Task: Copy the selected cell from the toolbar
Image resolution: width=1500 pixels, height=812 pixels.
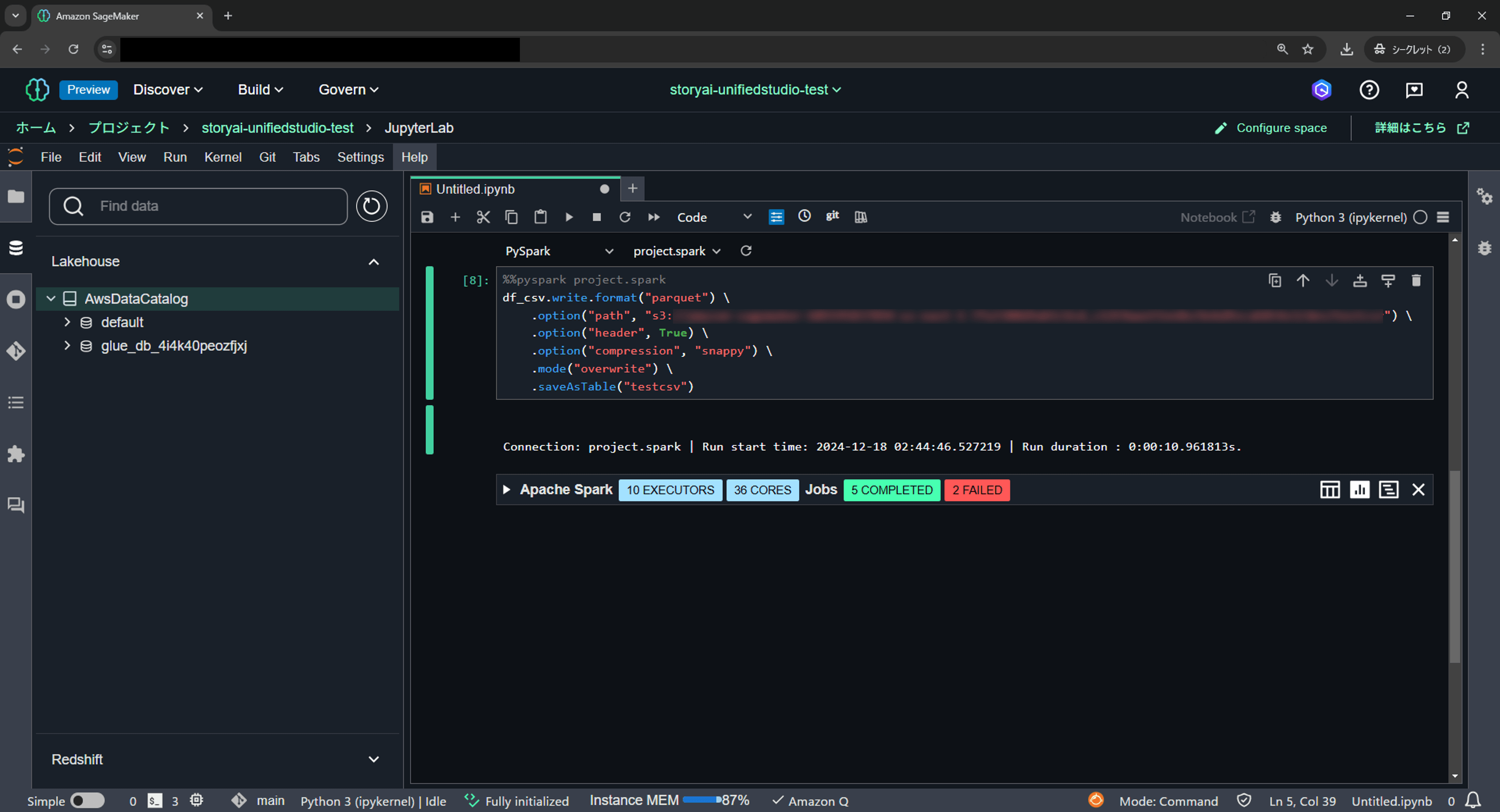Action: [x=511, y=217]
